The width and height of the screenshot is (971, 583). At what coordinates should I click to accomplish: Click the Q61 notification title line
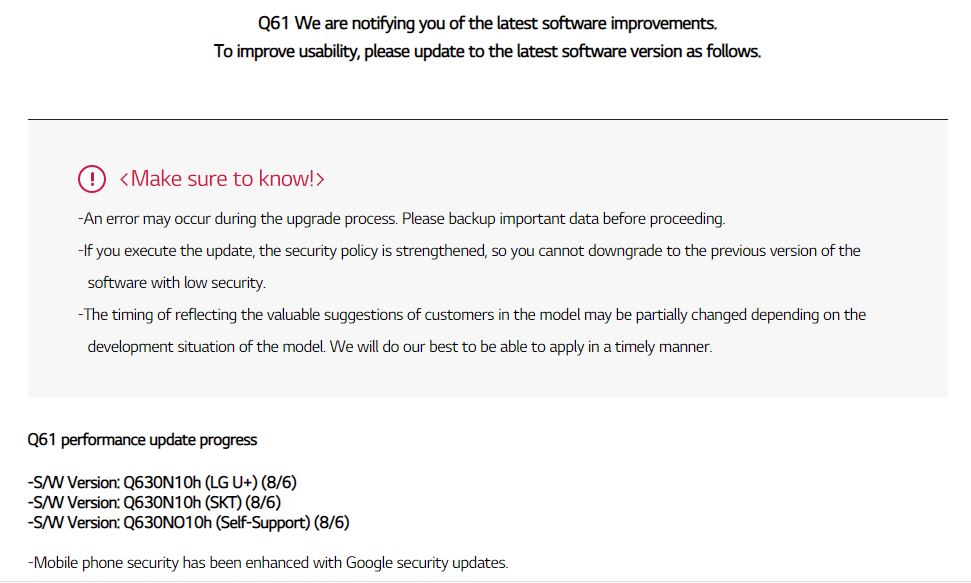pyautogui.click(x=487, y=23)
